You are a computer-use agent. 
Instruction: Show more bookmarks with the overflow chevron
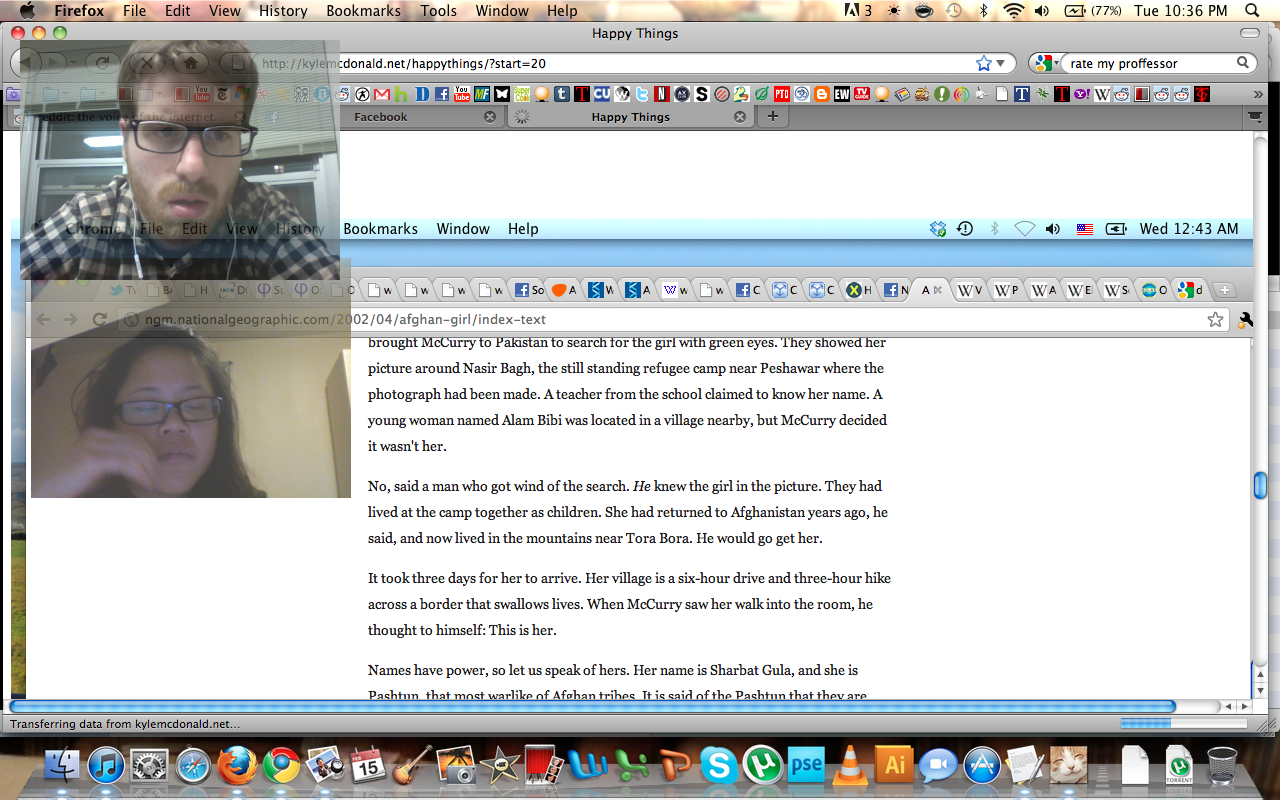[x=1258, y=94]
